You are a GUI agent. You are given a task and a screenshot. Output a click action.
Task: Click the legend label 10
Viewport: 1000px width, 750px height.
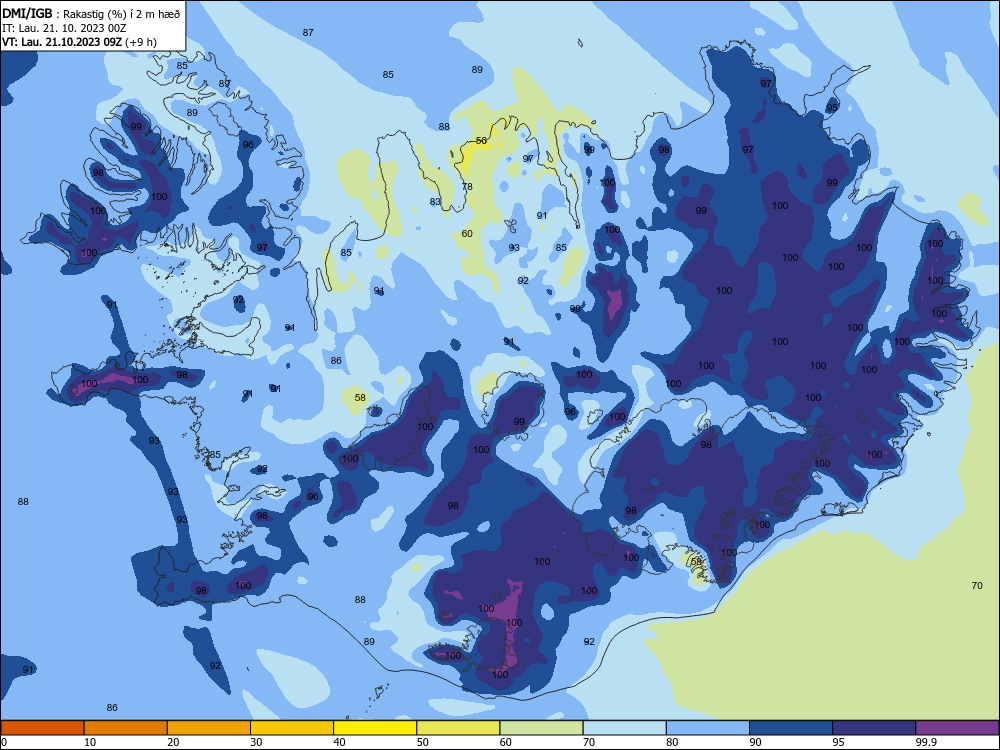(x=90, y=742)
